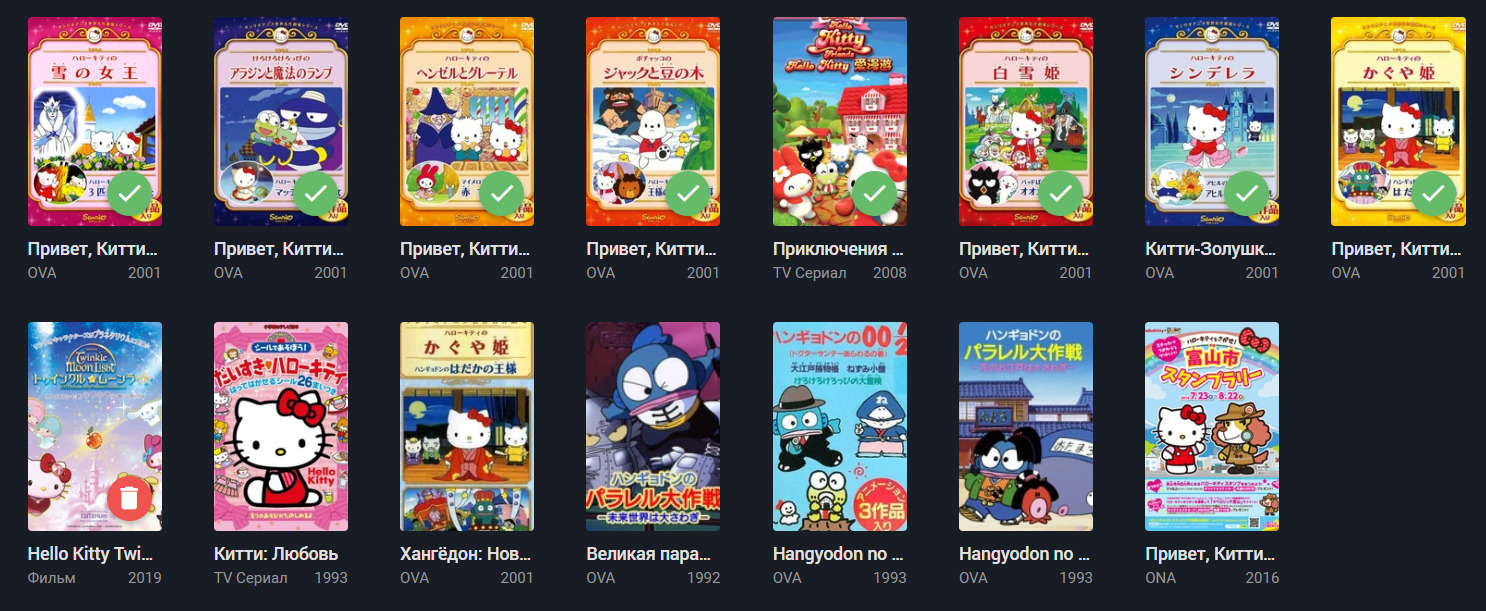This screenshot has width=1486, height=611.
Task: Click green checkmark on the Snow White poster
Action: 1060,193
